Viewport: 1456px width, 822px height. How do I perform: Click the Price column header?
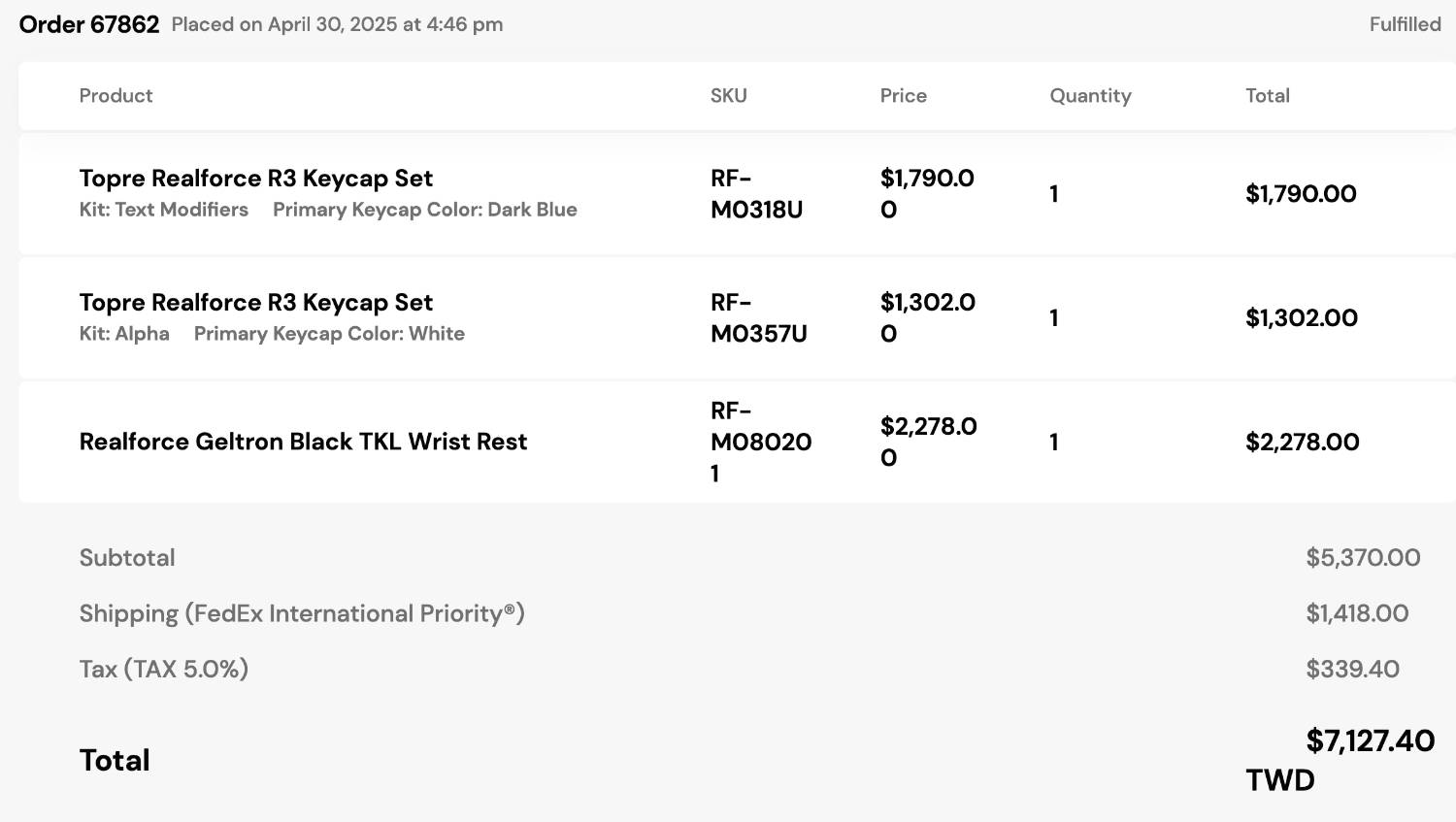point(903,95)
